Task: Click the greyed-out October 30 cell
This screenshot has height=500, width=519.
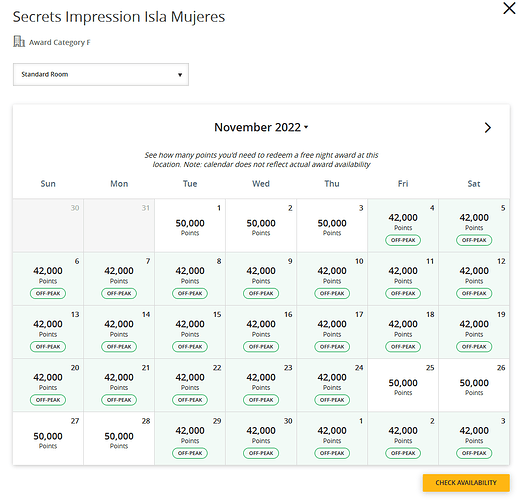Action: 48,226
